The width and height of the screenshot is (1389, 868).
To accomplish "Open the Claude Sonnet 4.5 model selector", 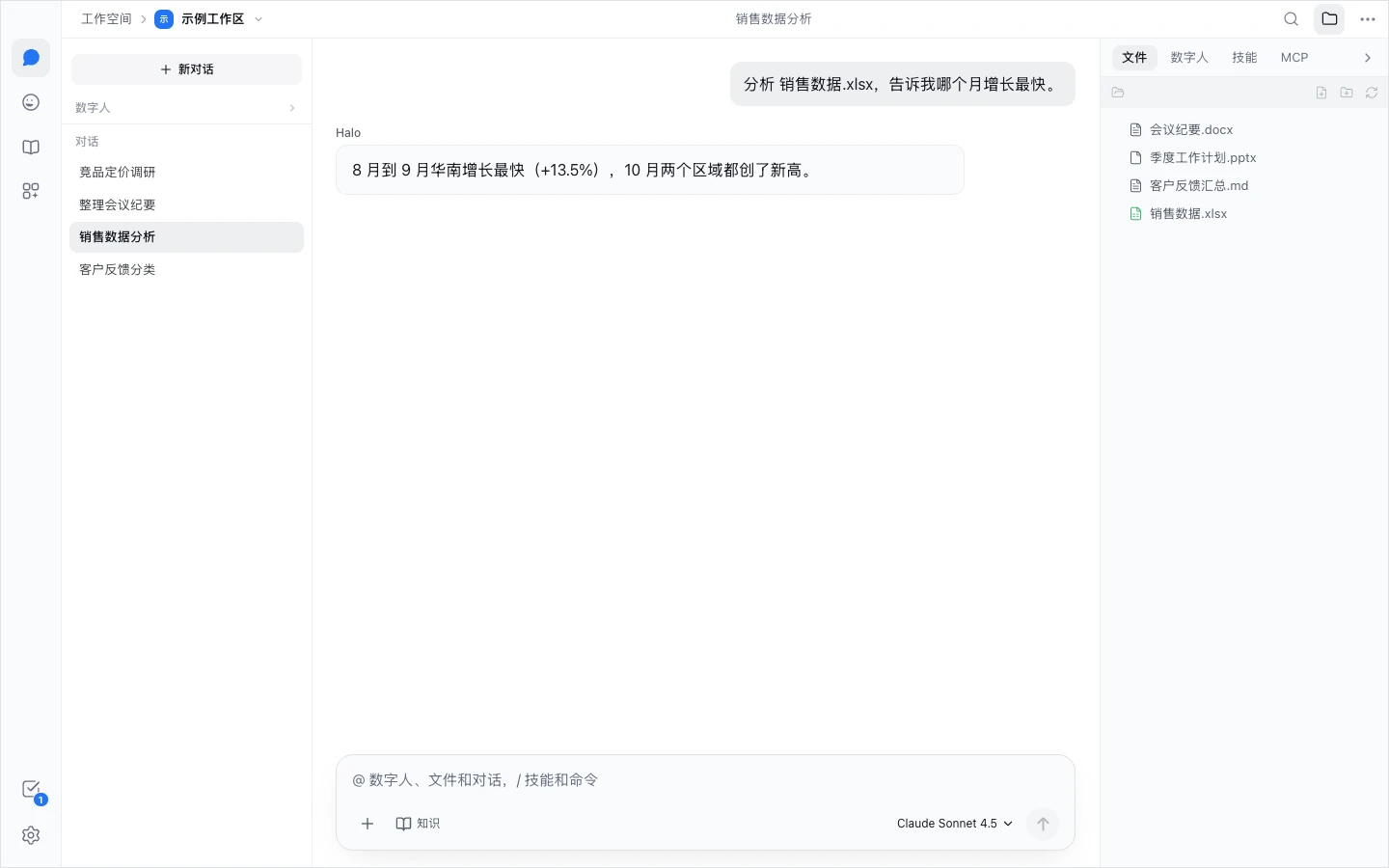I will [955, 824].
